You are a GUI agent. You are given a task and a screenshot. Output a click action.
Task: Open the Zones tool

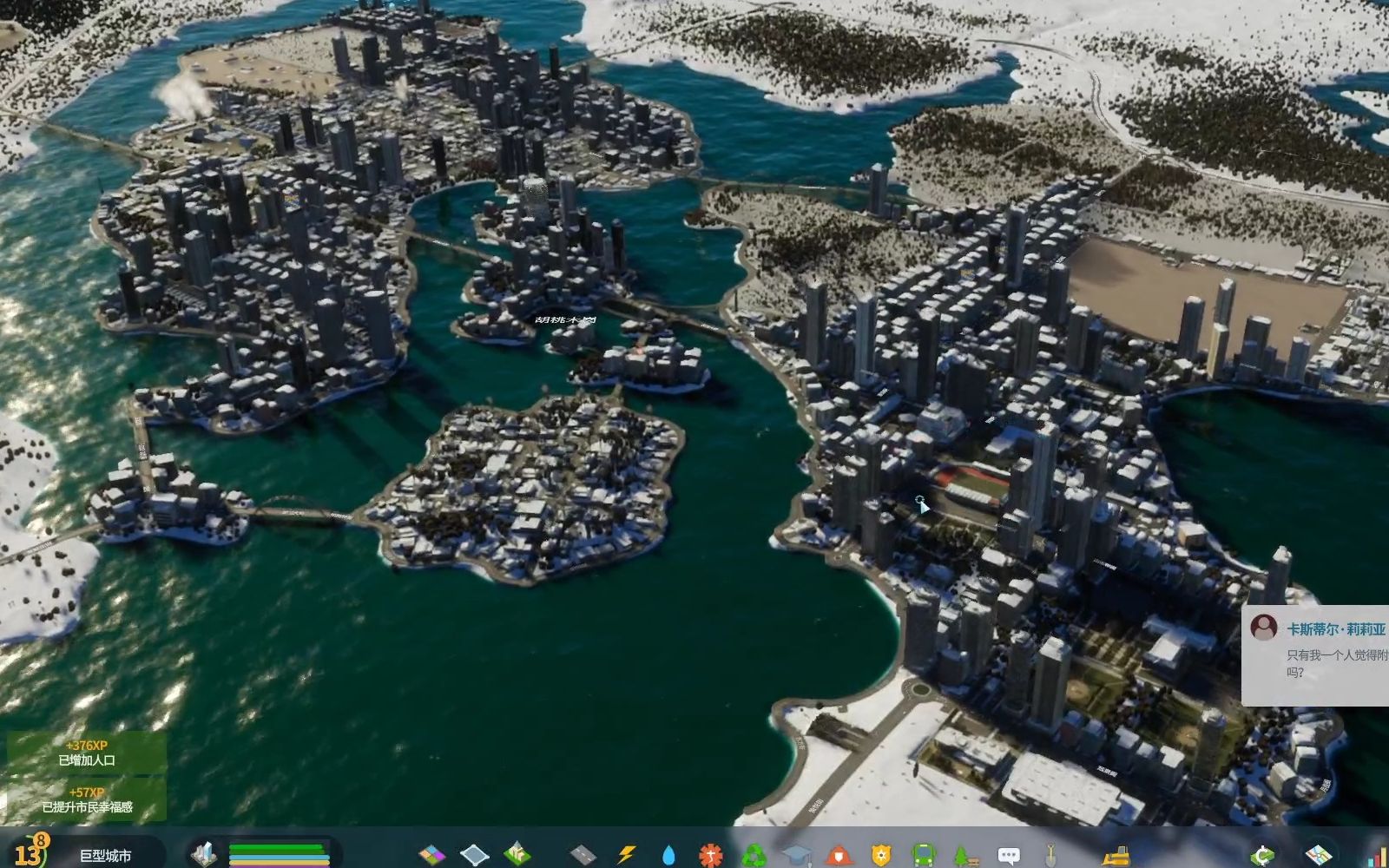point(431,854)
